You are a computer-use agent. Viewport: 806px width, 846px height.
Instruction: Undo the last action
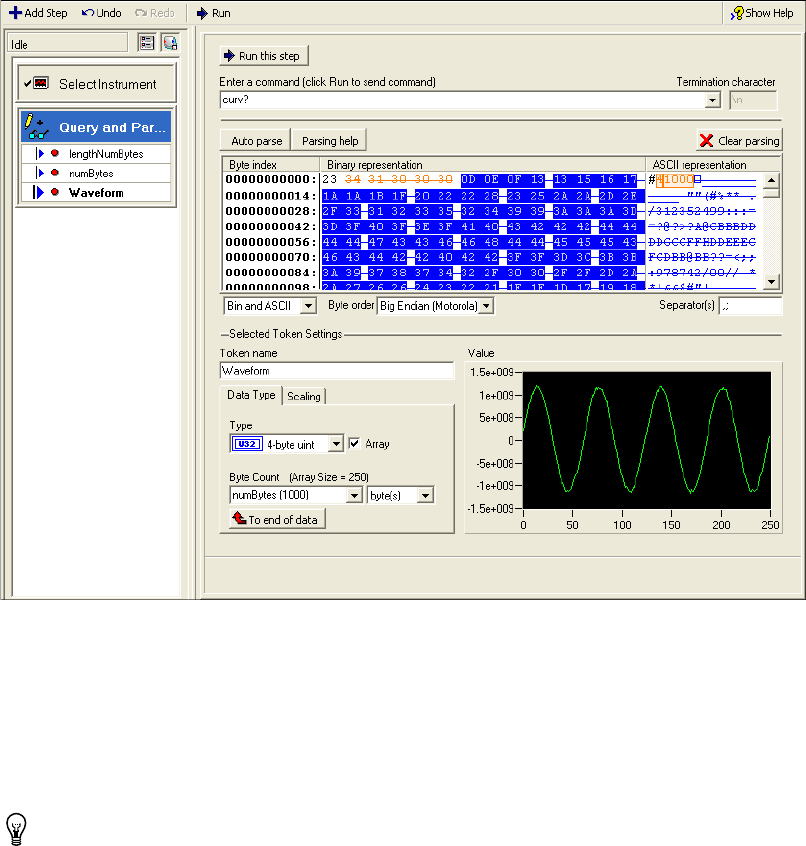(x=101, y=13)
